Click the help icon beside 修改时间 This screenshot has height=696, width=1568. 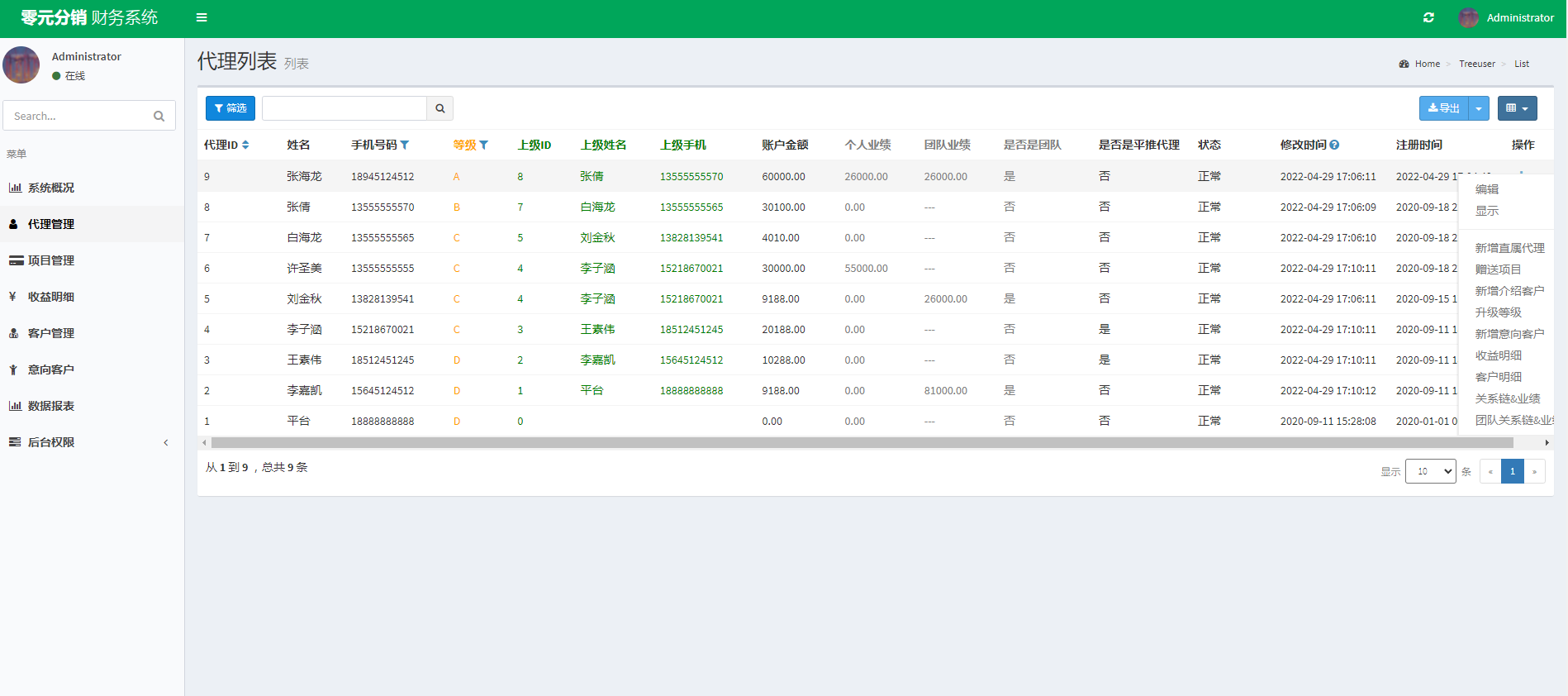click(x=1334, y=145)
